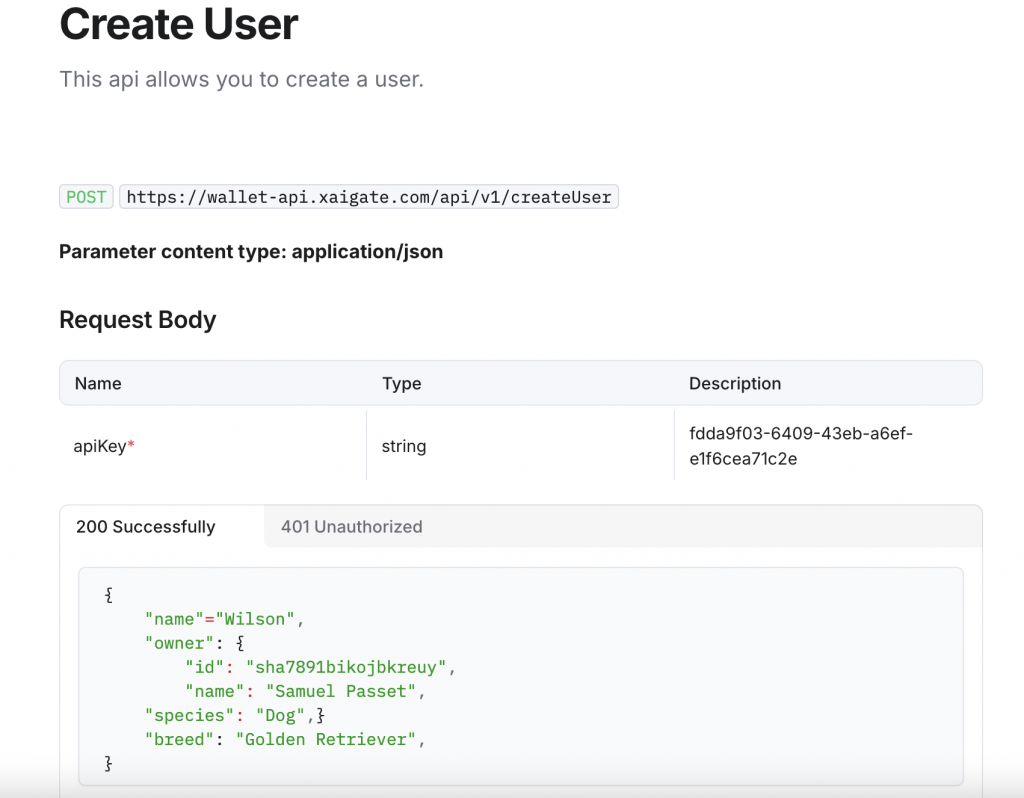This screenshot has width=1024, height=798.
Task: Click the Name column header
Action: point(98,383)
